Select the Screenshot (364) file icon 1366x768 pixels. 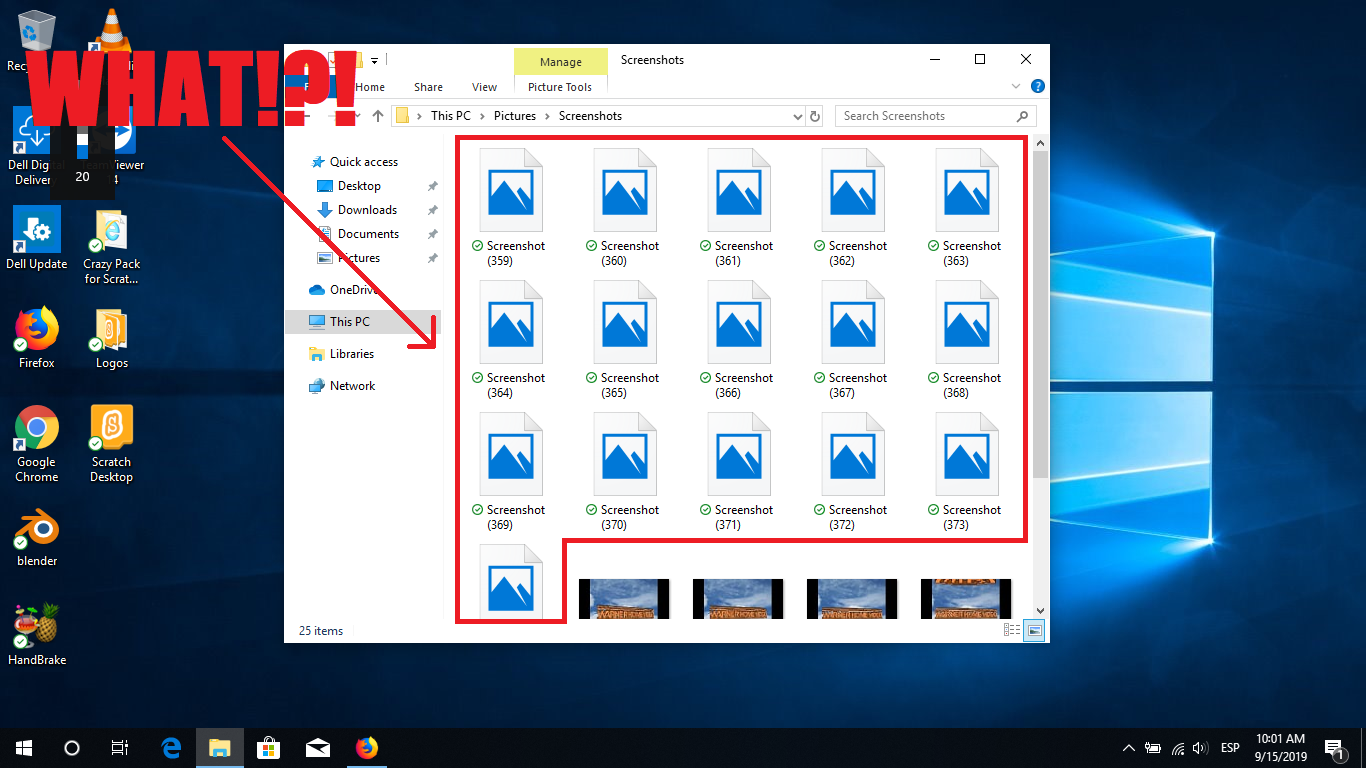(x=511, y=324)
